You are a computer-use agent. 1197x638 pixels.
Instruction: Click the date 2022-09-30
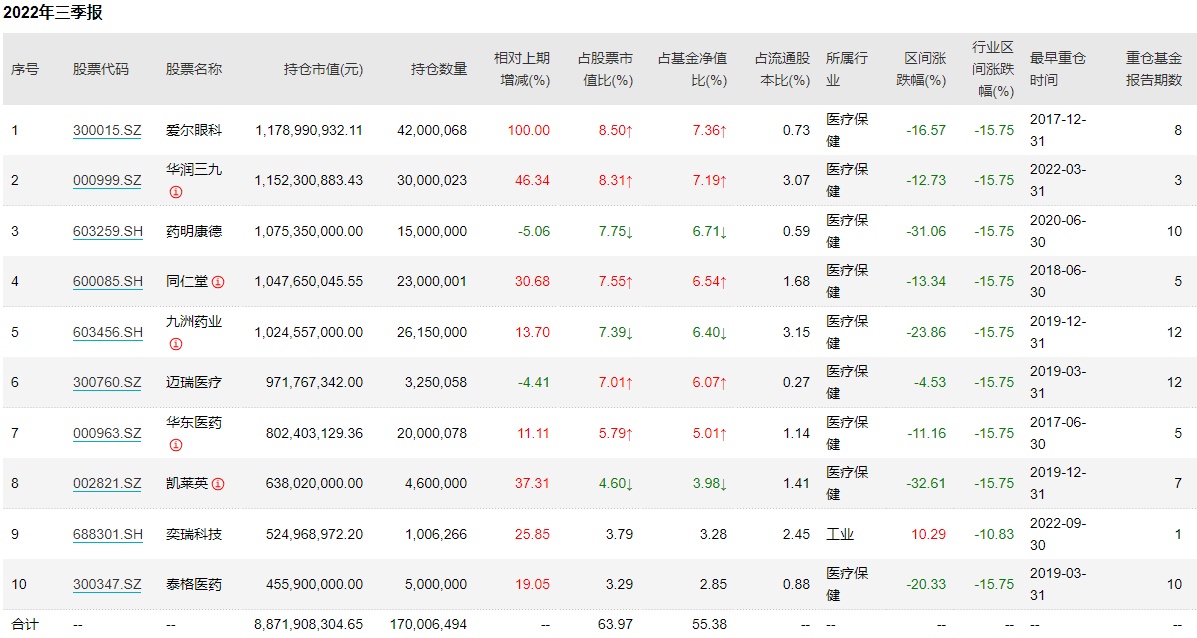[1058, 534]
